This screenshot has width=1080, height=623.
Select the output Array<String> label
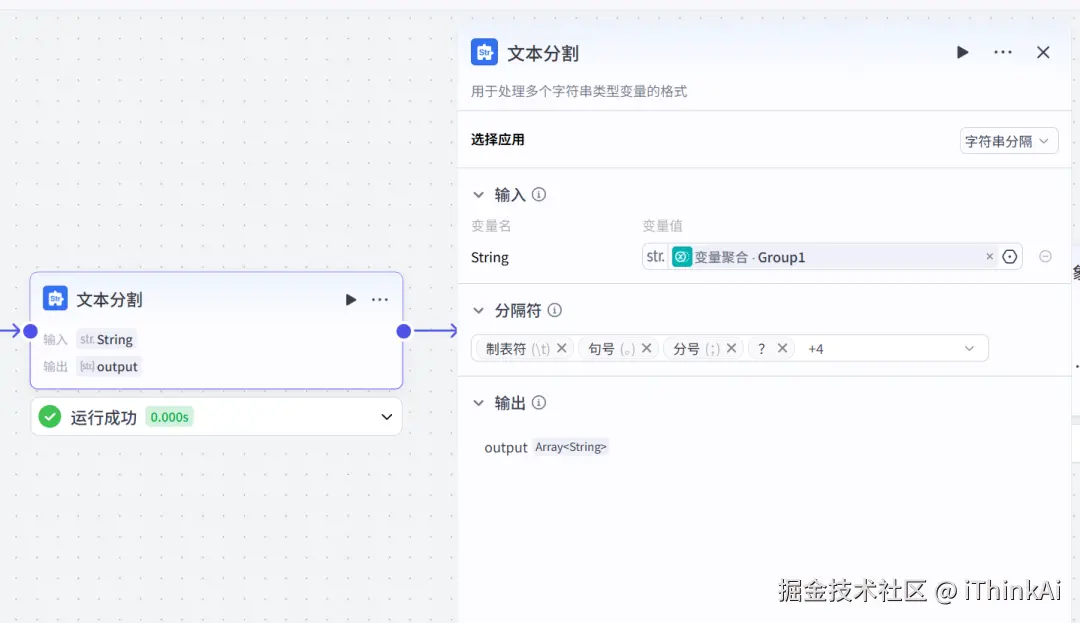pyautogui.click(x=571, y=447)
